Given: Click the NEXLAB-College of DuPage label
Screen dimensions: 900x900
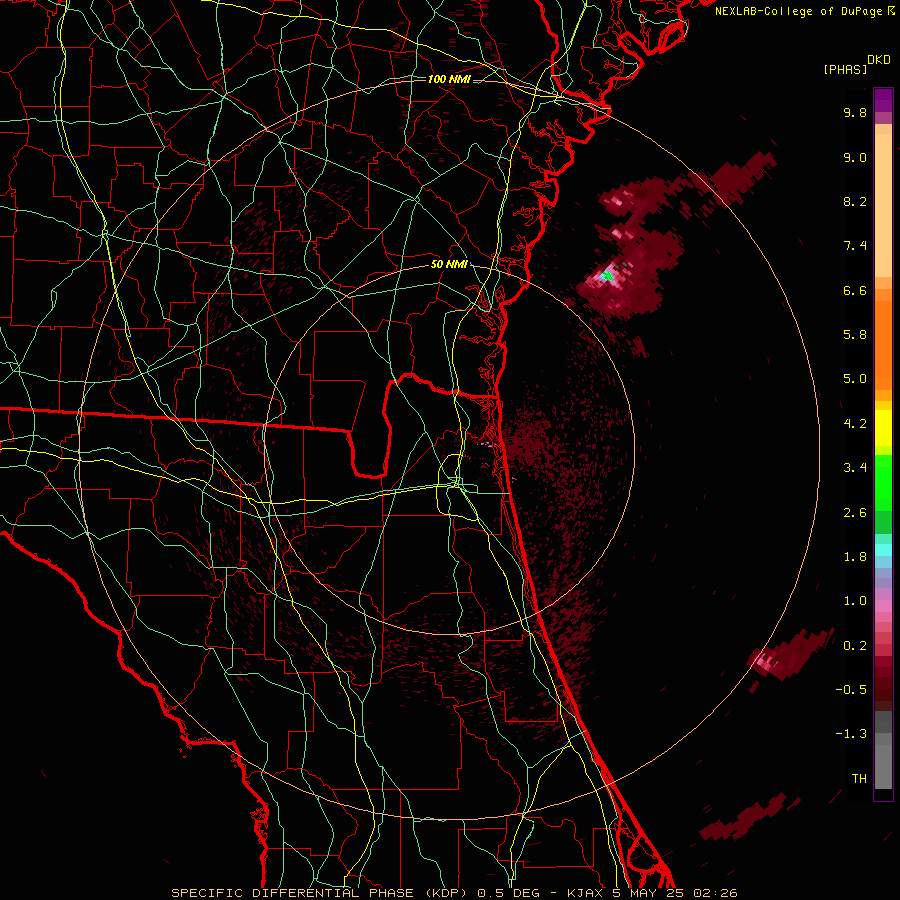Looking at the screenshot, I should tap(800, 11).
